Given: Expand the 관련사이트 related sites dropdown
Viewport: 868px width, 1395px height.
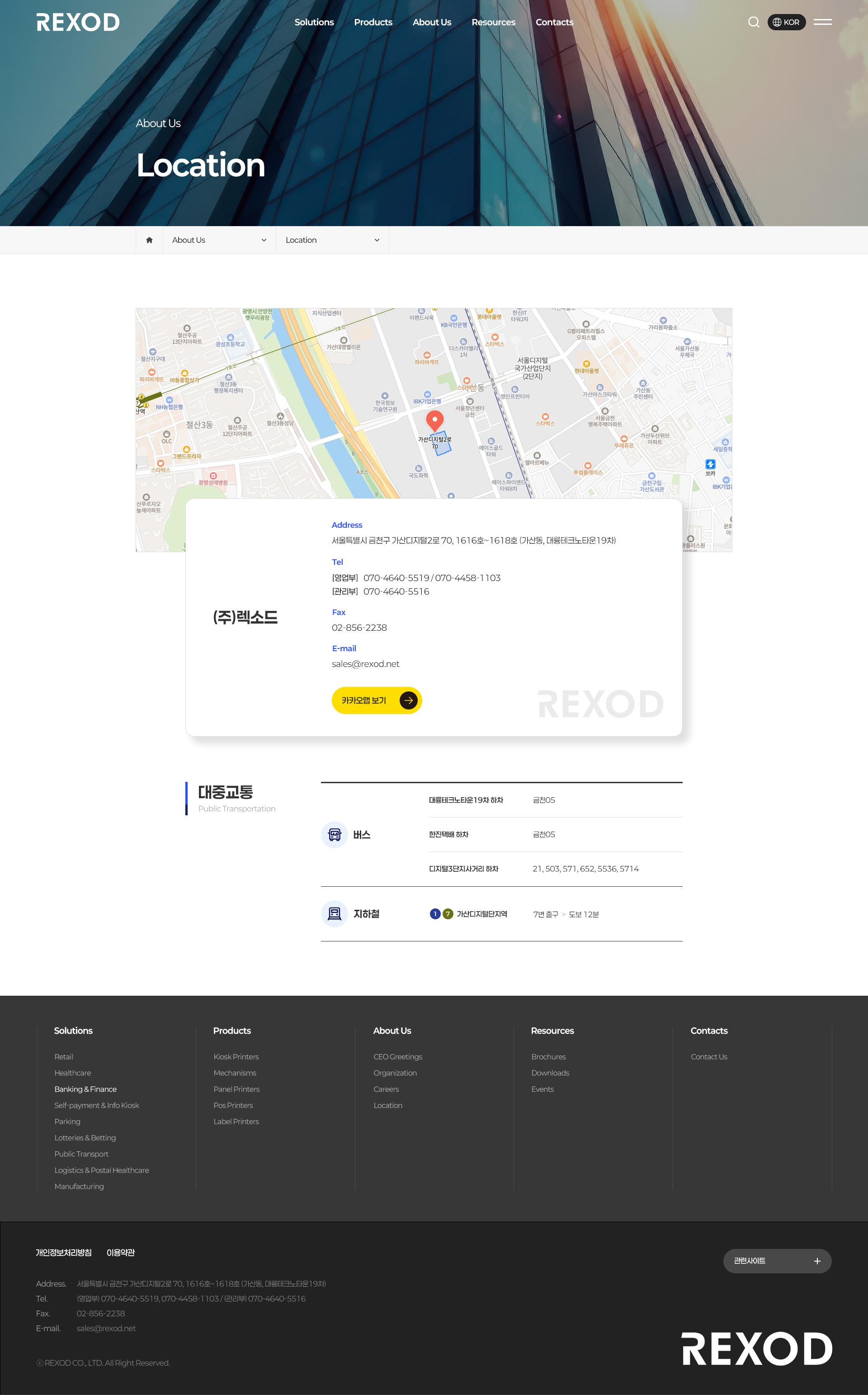Looking at the screenshot, I should pos(777,1261).
